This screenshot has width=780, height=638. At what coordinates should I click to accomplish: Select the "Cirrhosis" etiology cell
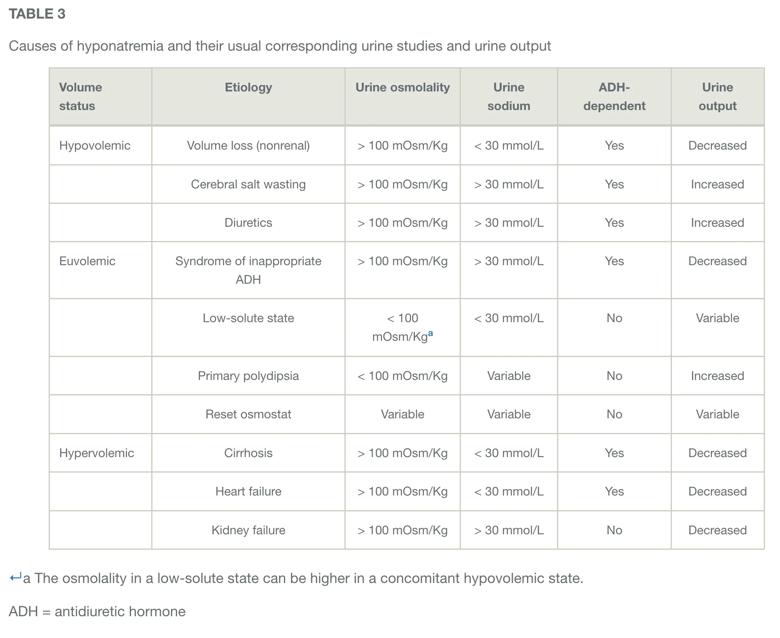pyautogui.click(x=248, y=453)
